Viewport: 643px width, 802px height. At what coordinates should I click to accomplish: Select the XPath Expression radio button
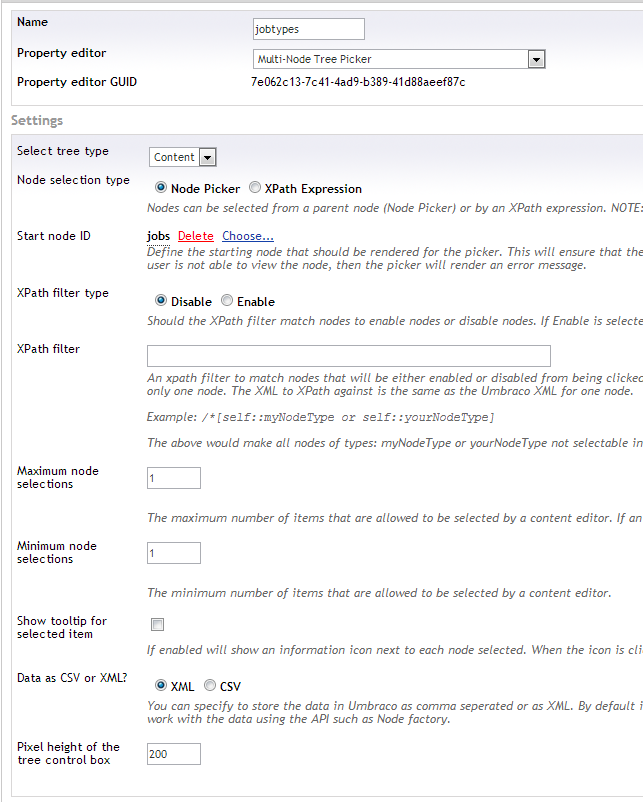point(254,188)
